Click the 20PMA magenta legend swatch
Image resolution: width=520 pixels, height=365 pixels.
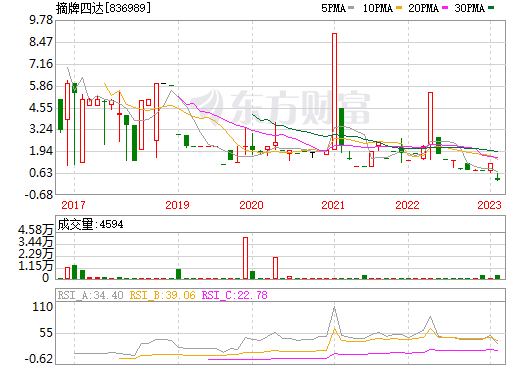[445, 8]
